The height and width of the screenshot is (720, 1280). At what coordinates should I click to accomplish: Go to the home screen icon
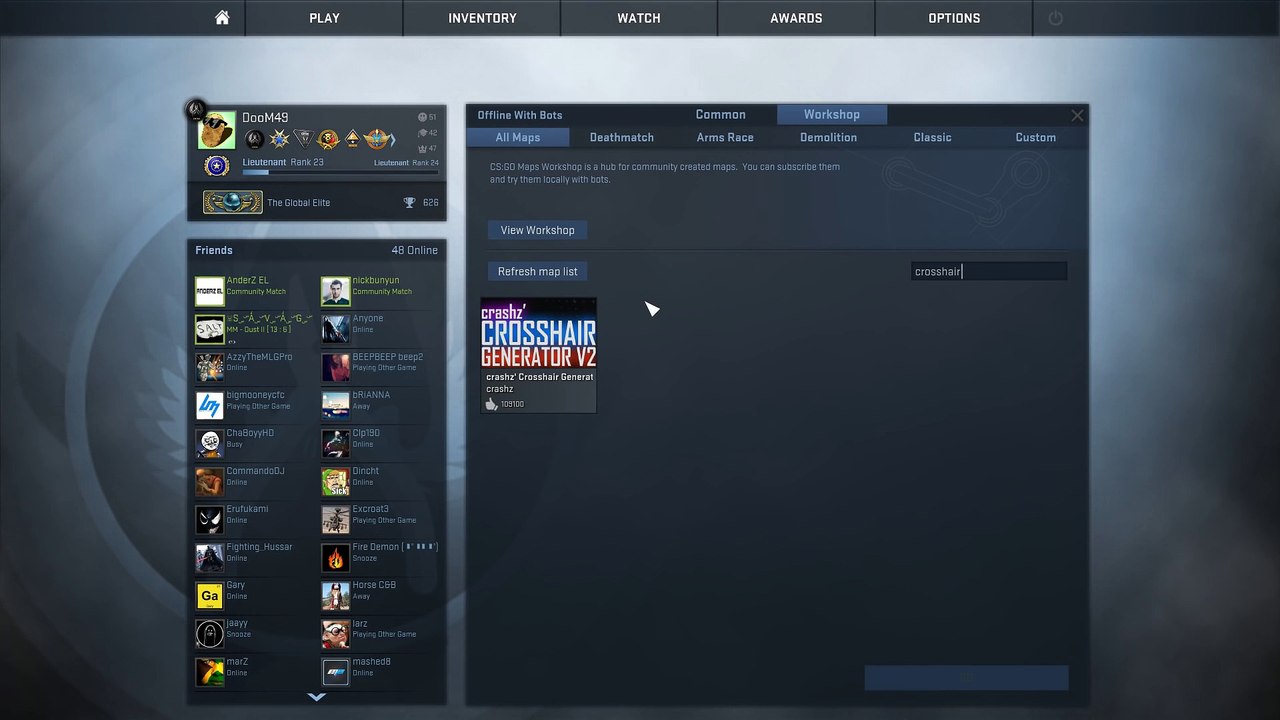coord(222,18)
